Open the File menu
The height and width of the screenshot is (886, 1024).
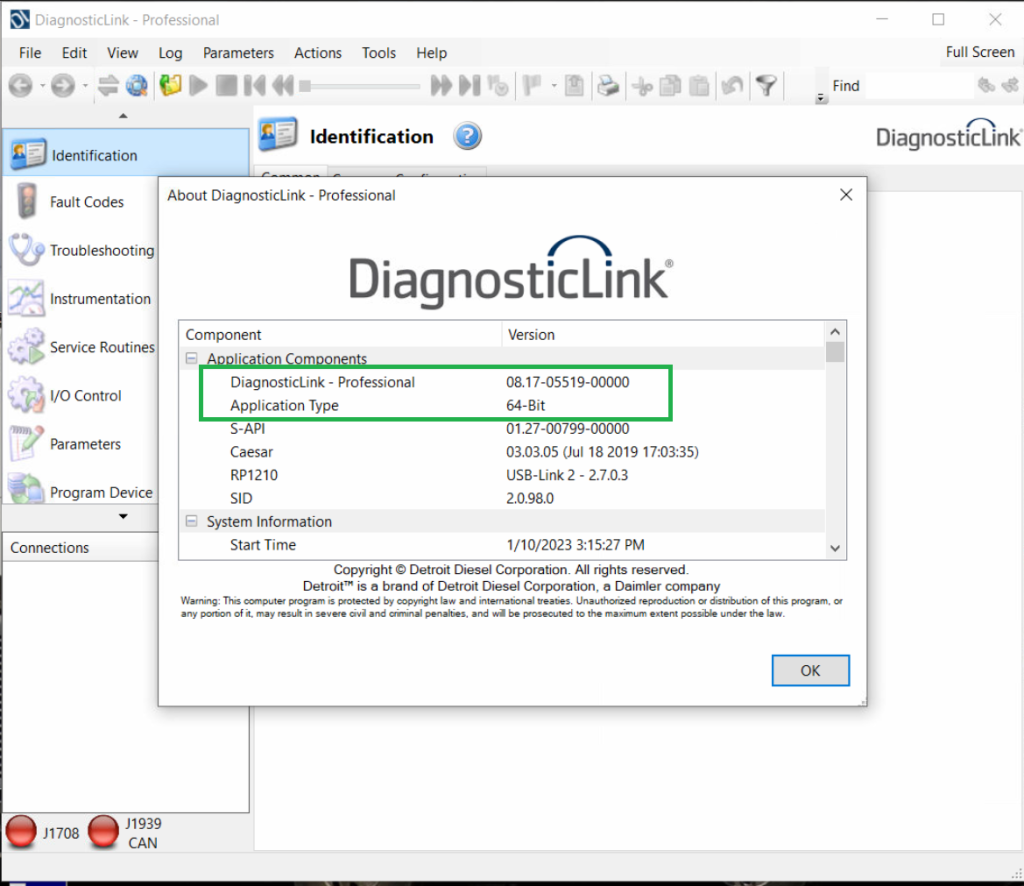coord(30,53)
